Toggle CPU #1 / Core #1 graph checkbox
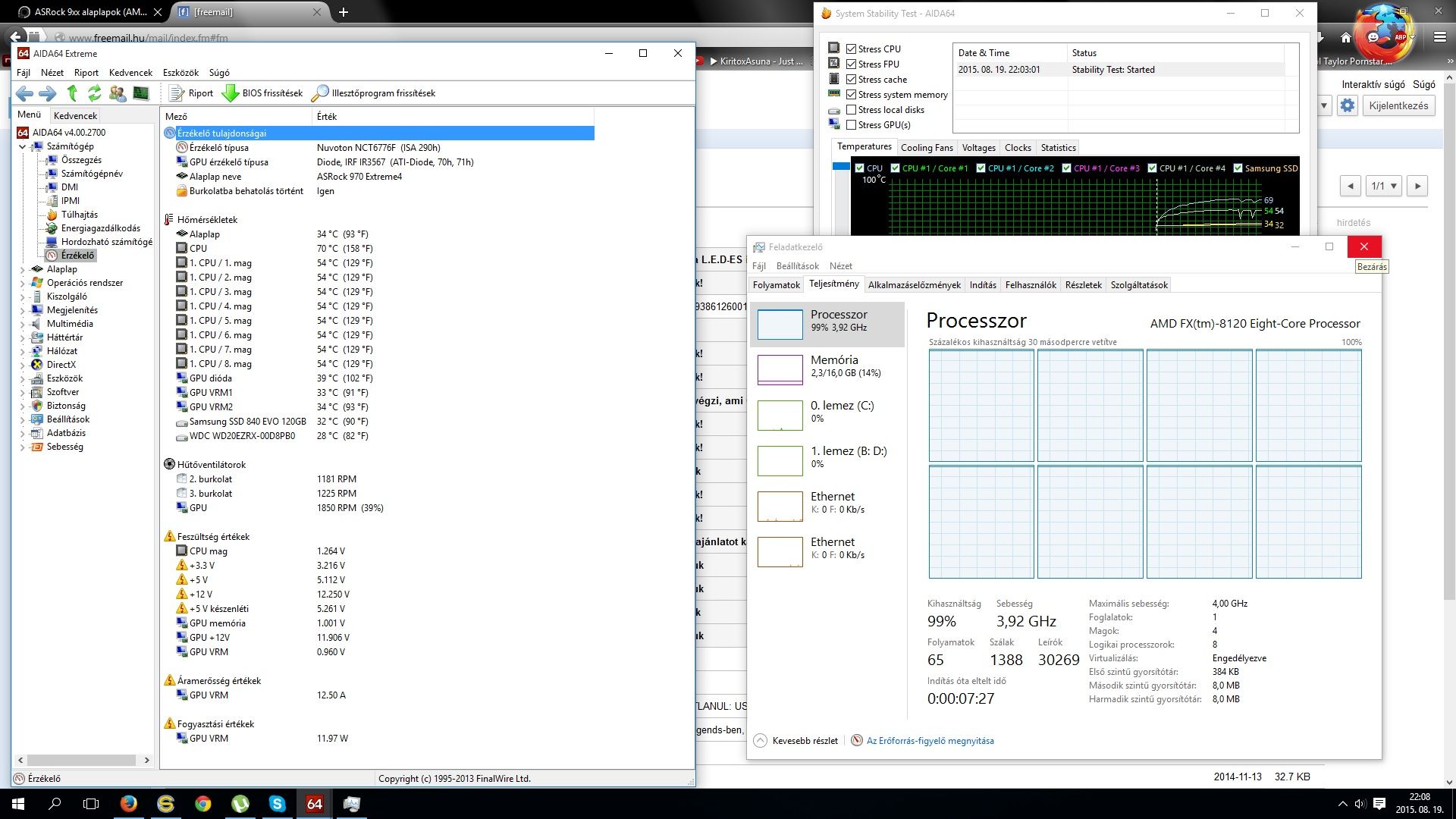The image size is (1456, 819). click(x=896, y=168)
